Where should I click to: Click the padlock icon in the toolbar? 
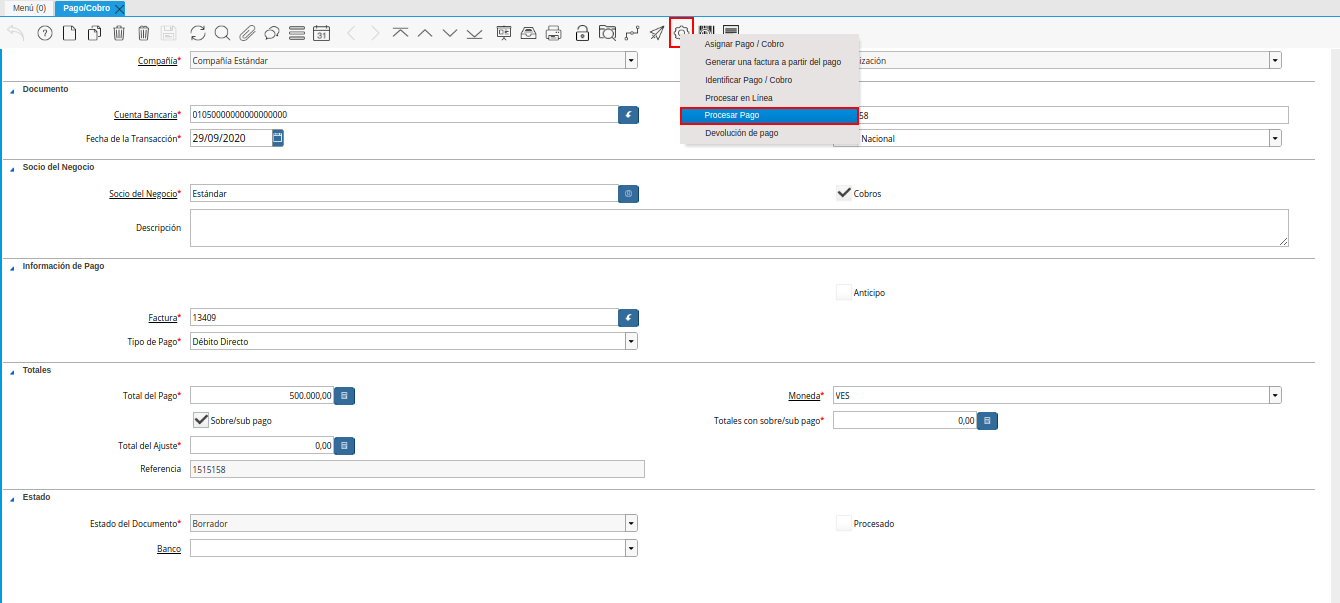point(582,33)
